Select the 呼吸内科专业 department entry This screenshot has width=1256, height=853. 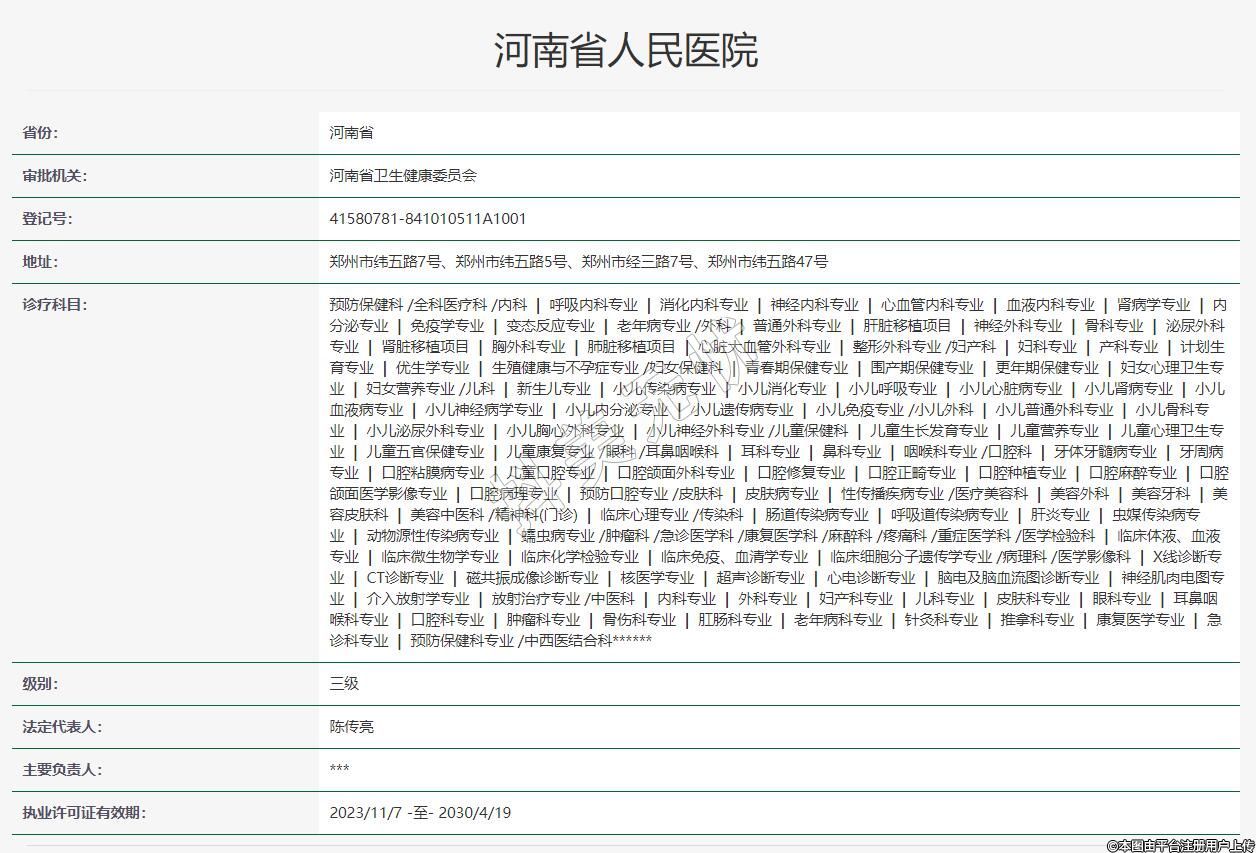click(593, 305)
